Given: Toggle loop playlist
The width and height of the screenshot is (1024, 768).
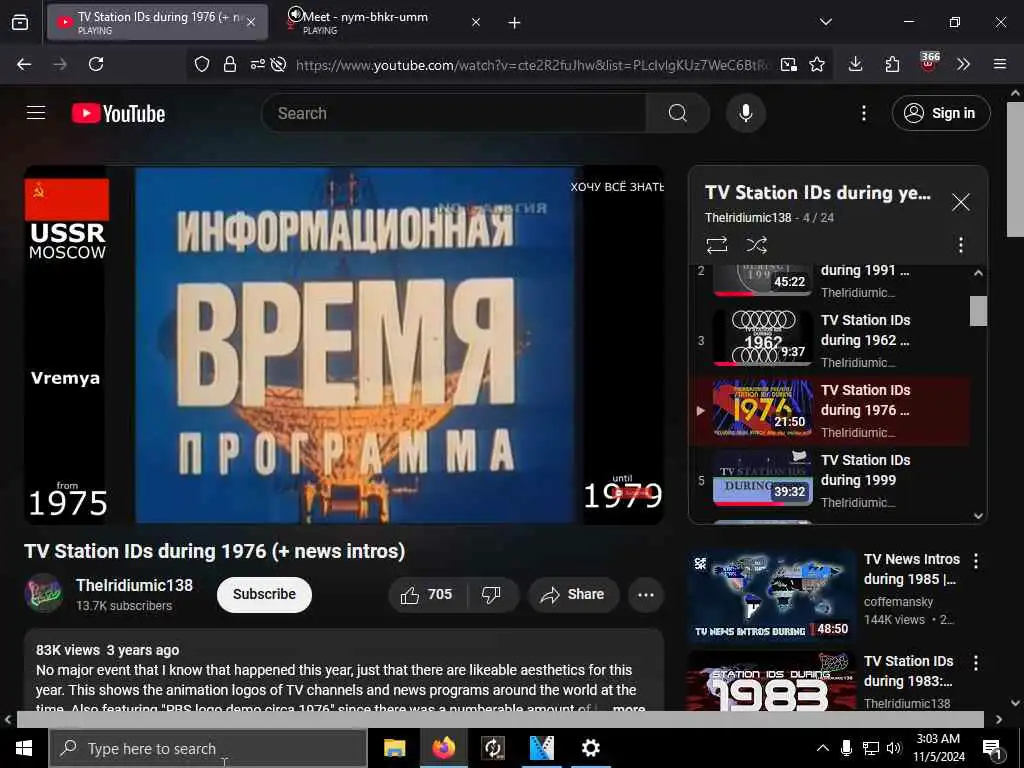Looking at the screenshot, I should pos(716,245).
